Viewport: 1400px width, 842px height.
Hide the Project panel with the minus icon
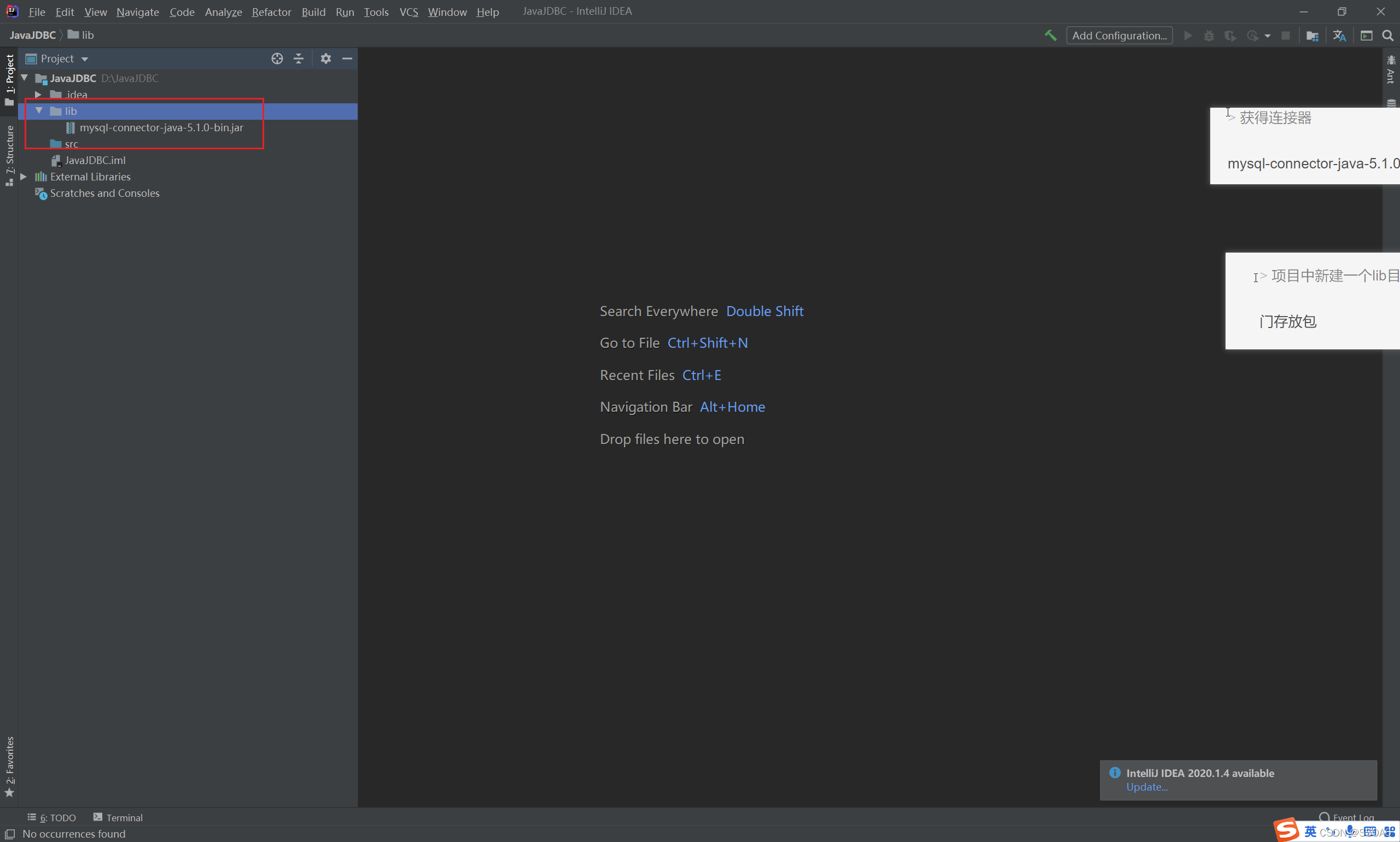[347, 59]
